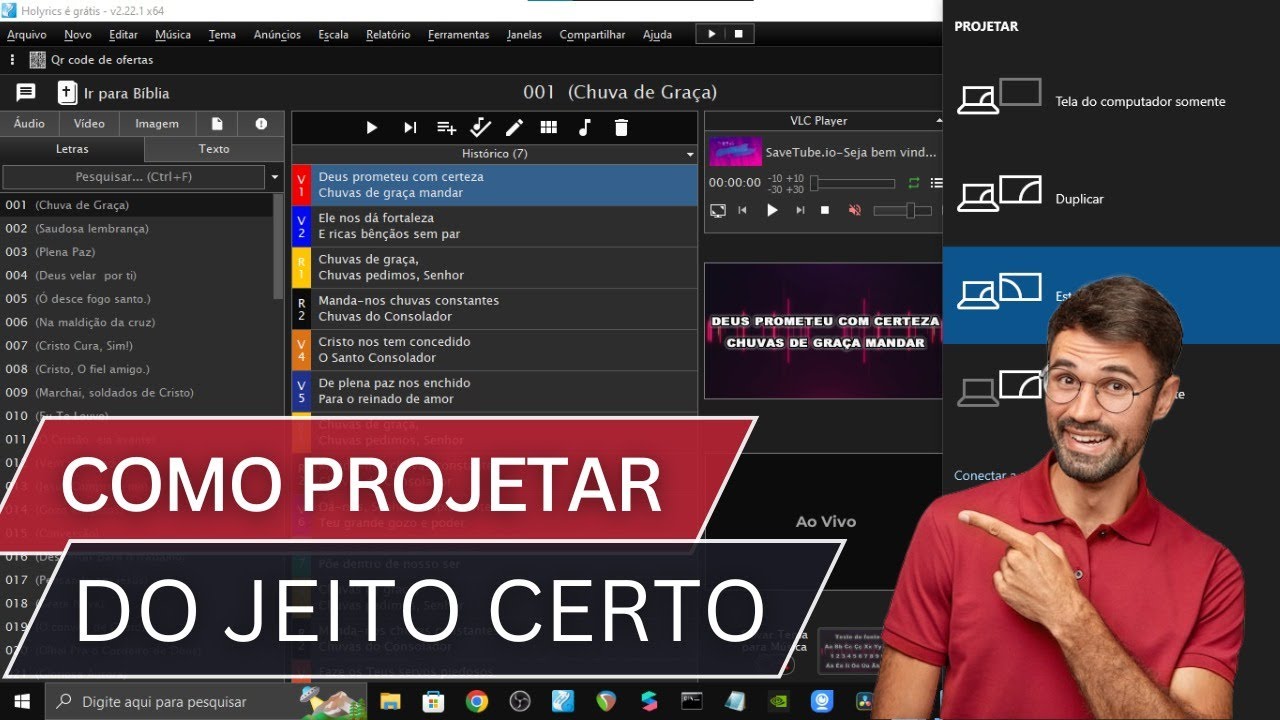Open the Janelas menu
Screen dimensions: 1280x720
click(x=524, y=34)
